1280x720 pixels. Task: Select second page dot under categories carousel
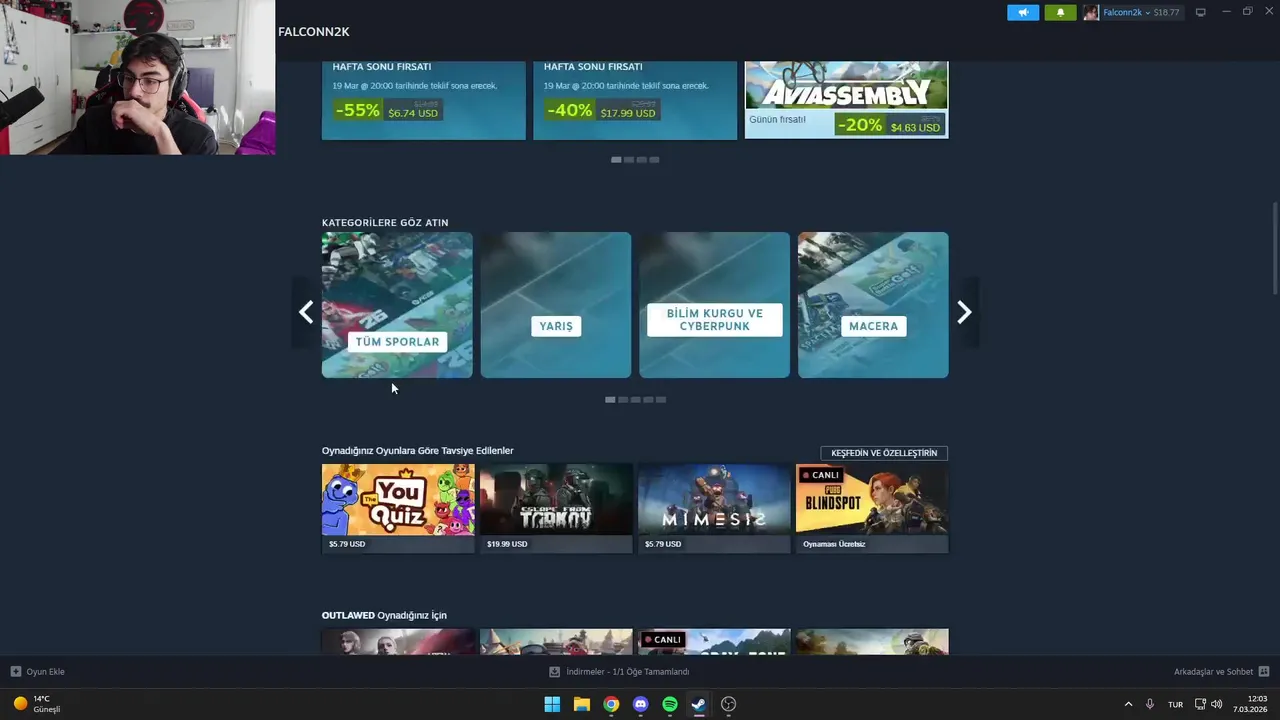pos(623,400)
